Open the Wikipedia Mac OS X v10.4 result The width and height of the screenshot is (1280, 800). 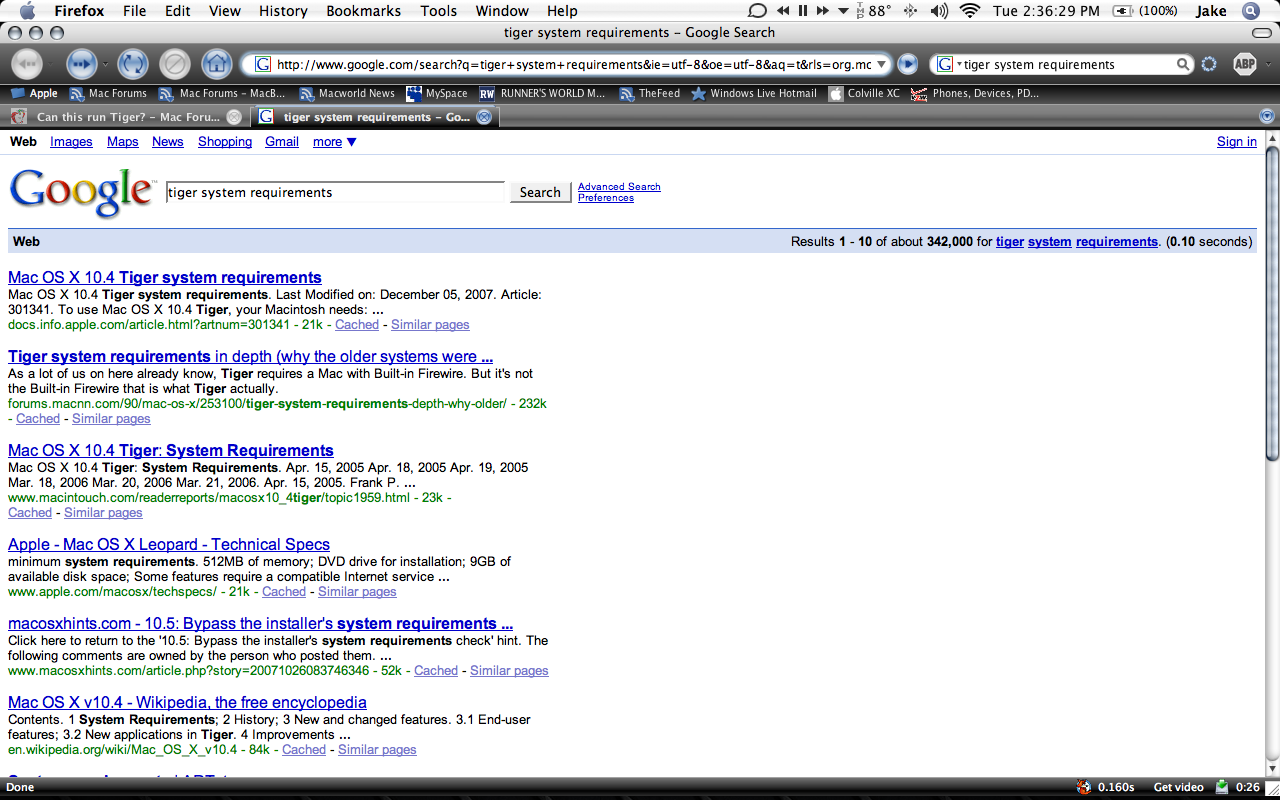click(187, 703)
